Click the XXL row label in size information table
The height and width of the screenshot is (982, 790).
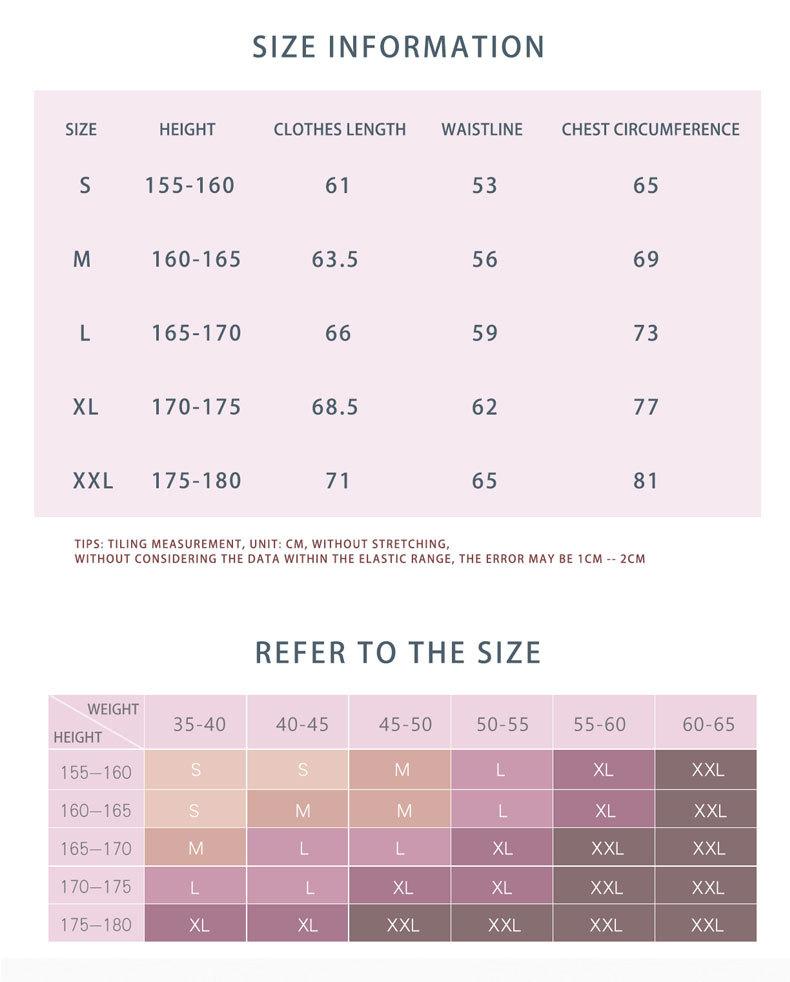point(93,481)
